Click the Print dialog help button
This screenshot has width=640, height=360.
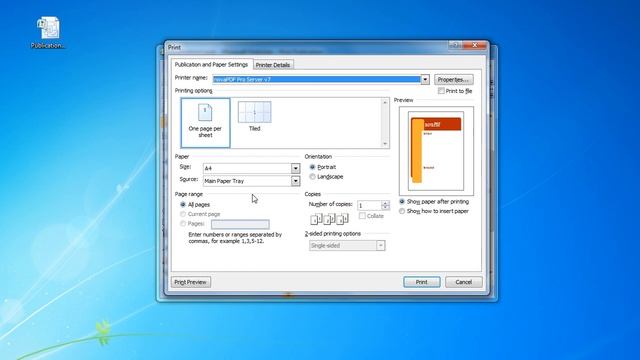pos(455,45)
